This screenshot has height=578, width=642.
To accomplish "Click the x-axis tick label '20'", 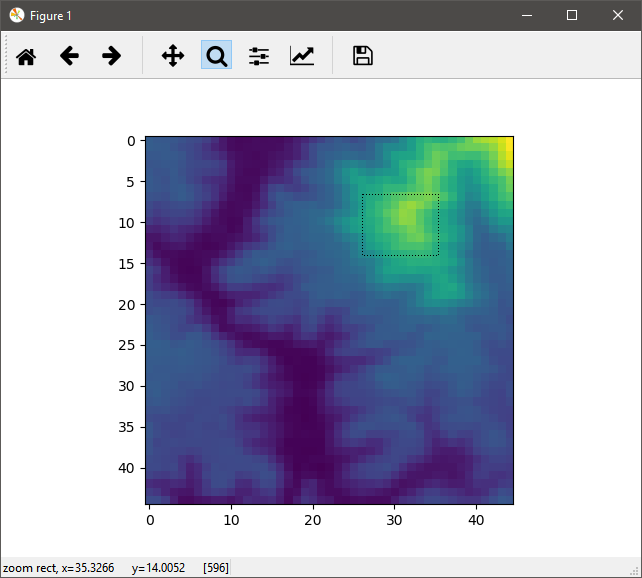I will (x=313, y=520).
